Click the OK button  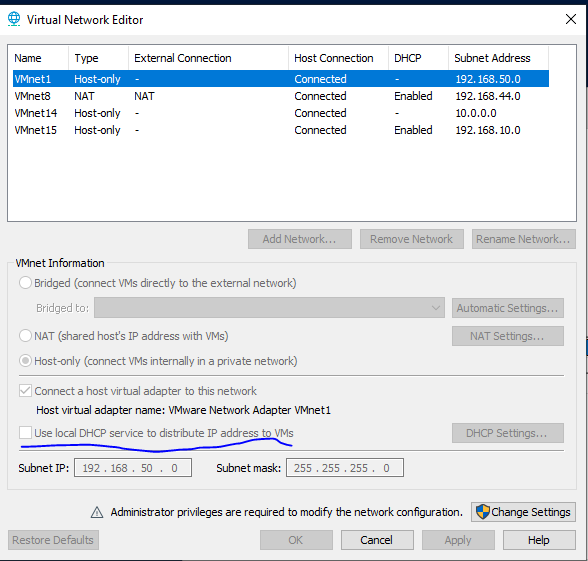296,540
